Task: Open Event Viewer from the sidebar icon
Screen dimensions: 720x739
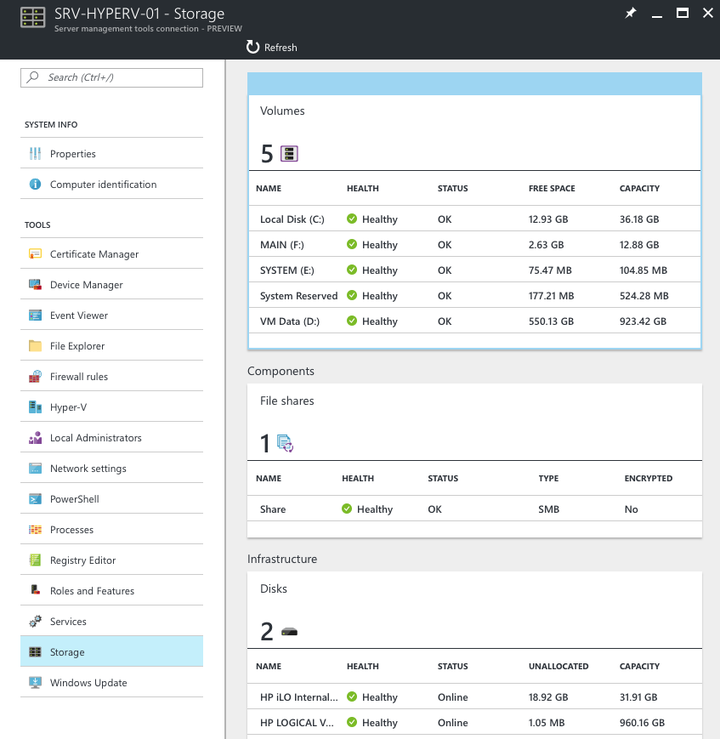Action: coord(35,315)
